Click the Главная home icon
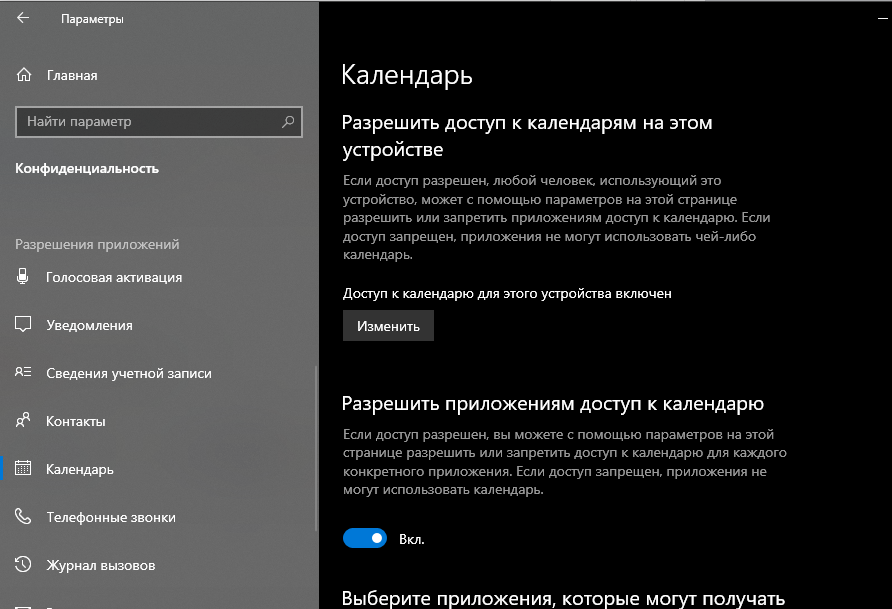The width and height of the screenshot is (892, 609). [24, 75]
